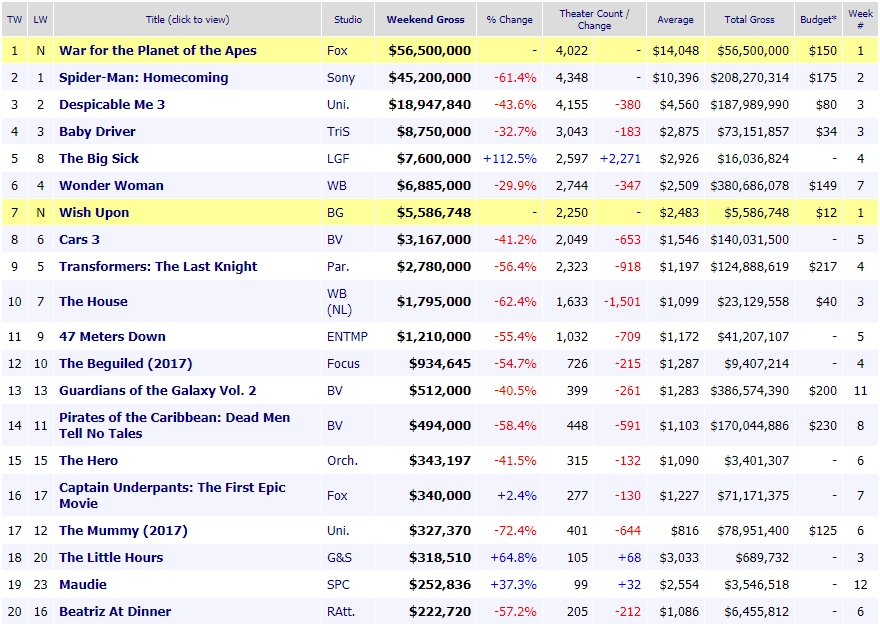Click the Orch. studio cell
This screenshot has height=624, width=880.
click(x=342, y=460)
